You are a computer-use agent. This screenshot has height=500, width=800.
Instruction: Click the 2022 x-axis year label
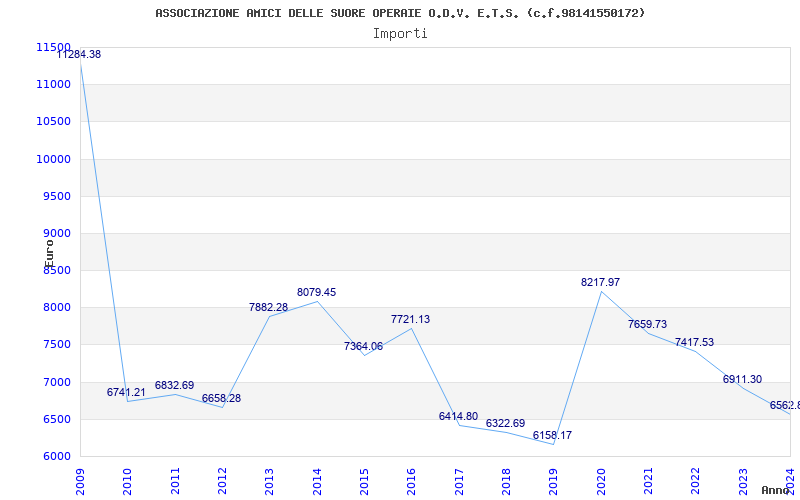695,482
